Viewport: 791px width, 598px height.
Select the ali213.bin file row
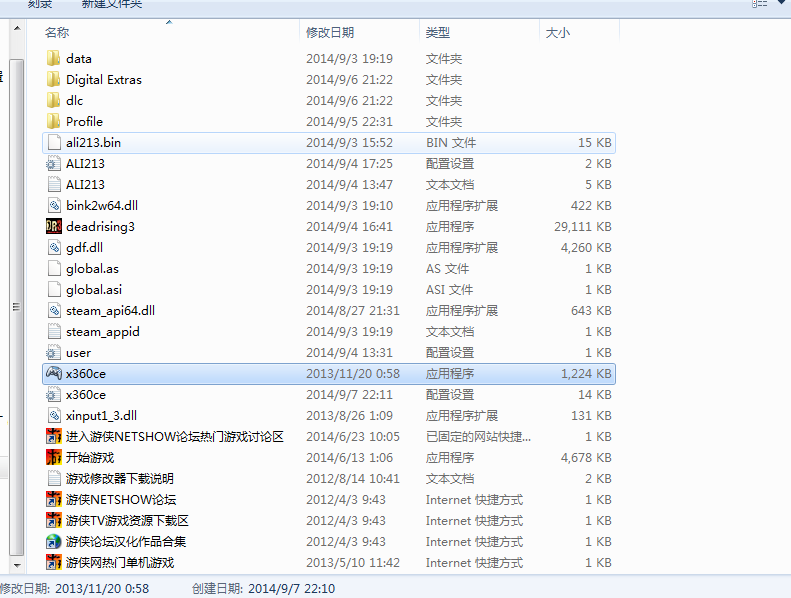329,143
